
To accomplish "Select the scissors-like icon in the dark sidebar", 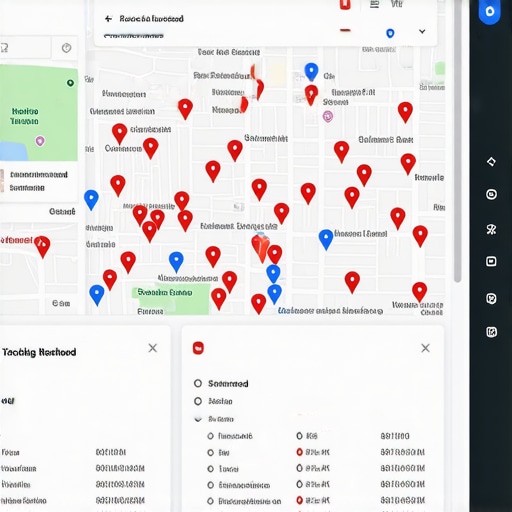I will 491,229.
